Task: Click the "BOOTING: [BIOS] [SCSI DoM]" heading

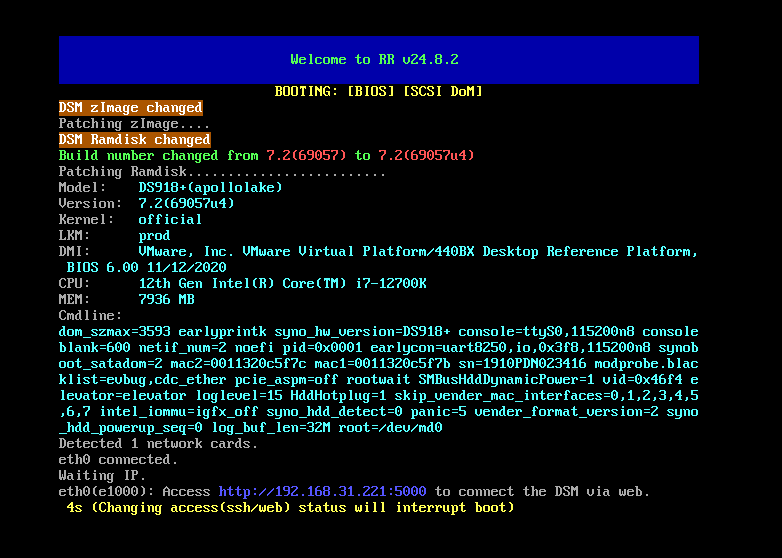Action: [378, 91]
